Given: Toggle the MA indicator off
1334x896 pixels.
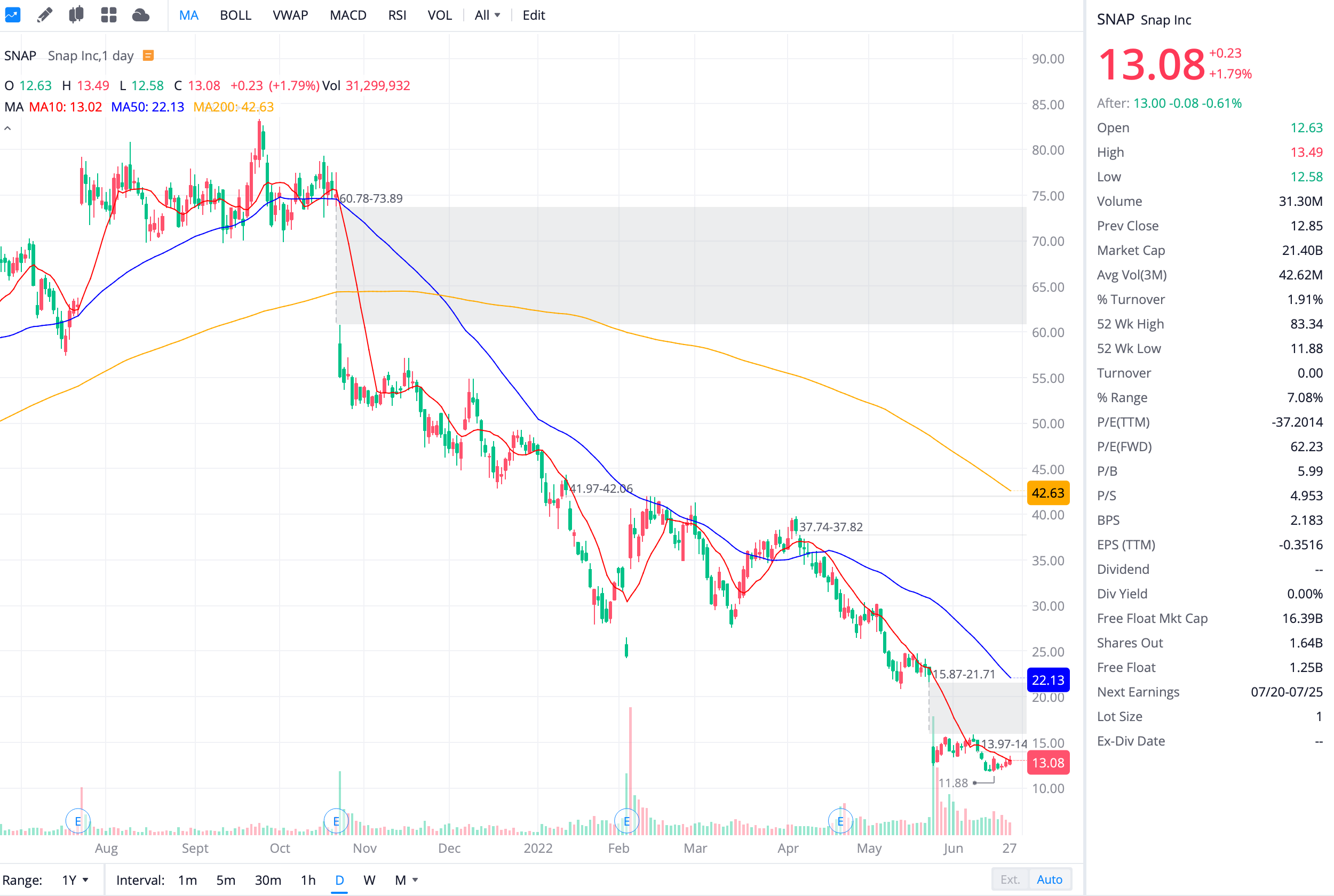Looking at the screenshot, I should coord(188,15).
